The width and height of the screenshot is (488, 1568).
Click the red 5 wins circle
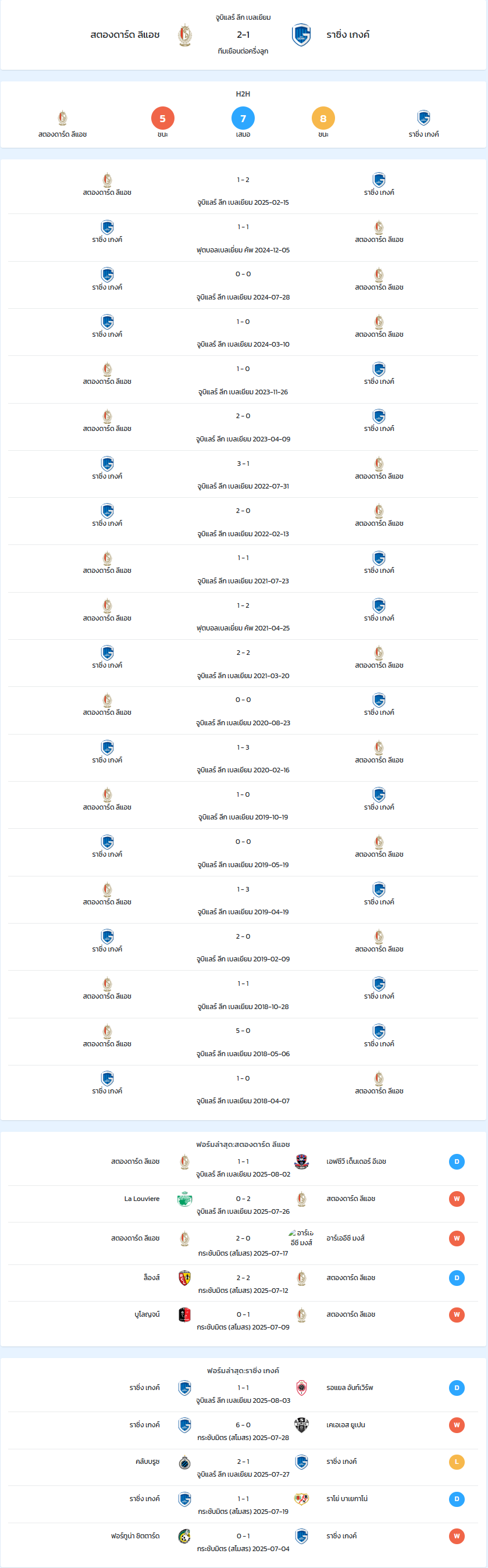[x=162, y=118]
